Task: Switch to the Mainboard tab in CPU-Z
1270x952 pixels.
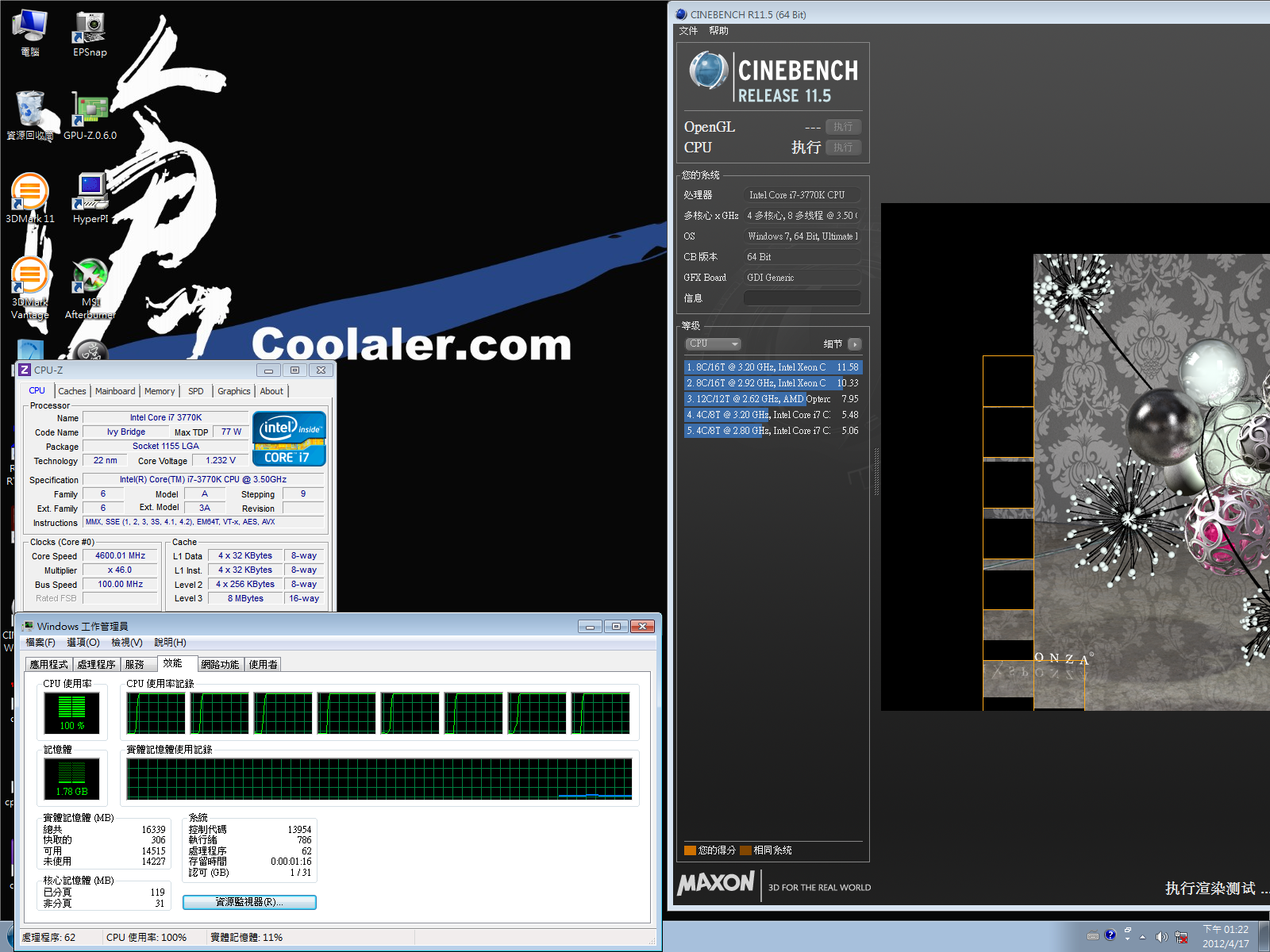Action: (115, 391)
